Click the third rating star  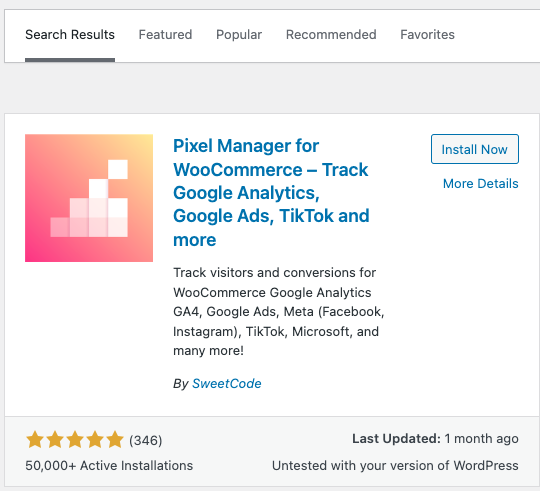tap(75, 440)
